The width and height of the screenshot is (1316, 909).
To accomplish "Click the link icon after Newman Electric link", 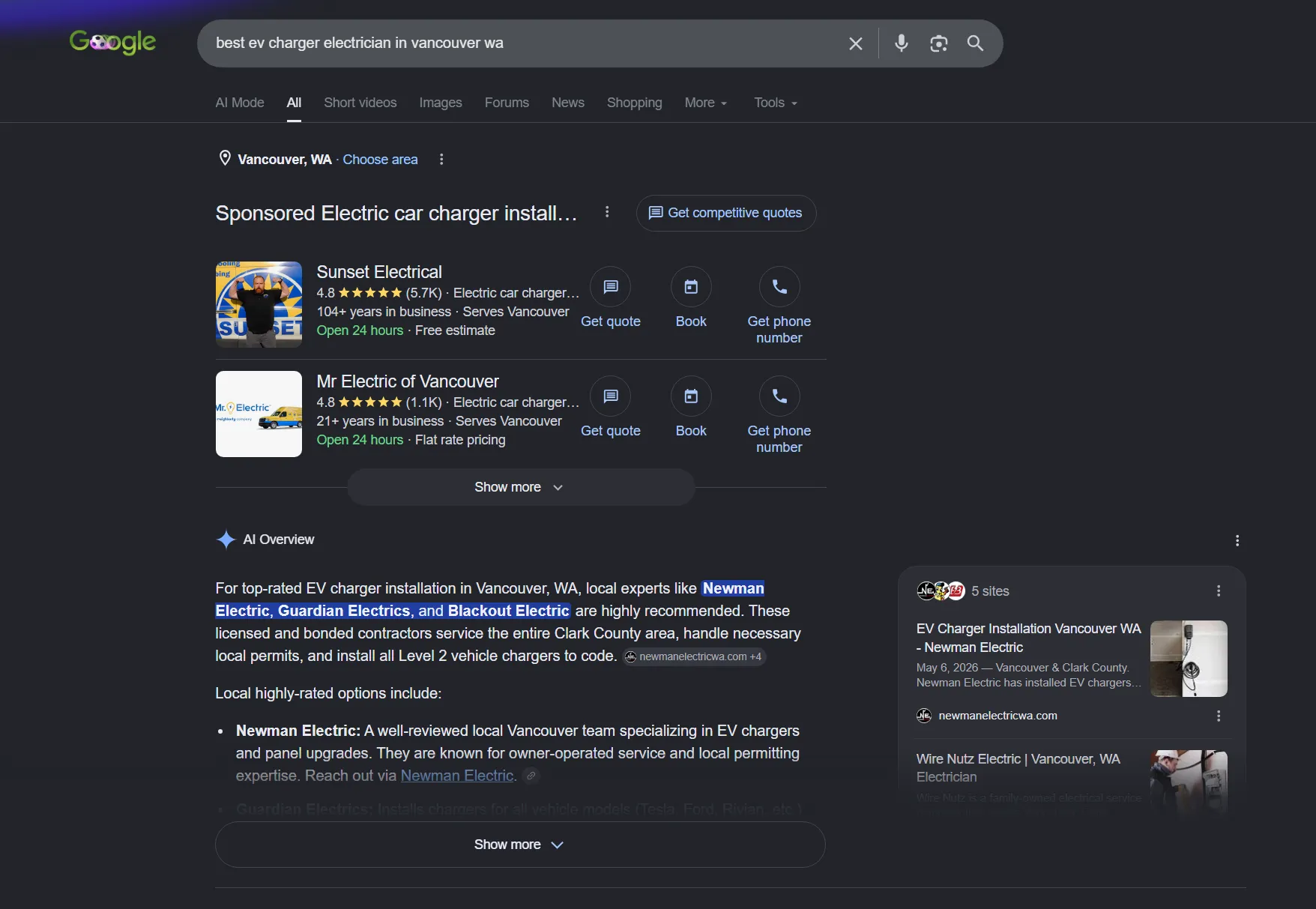I will pos(531,776).
